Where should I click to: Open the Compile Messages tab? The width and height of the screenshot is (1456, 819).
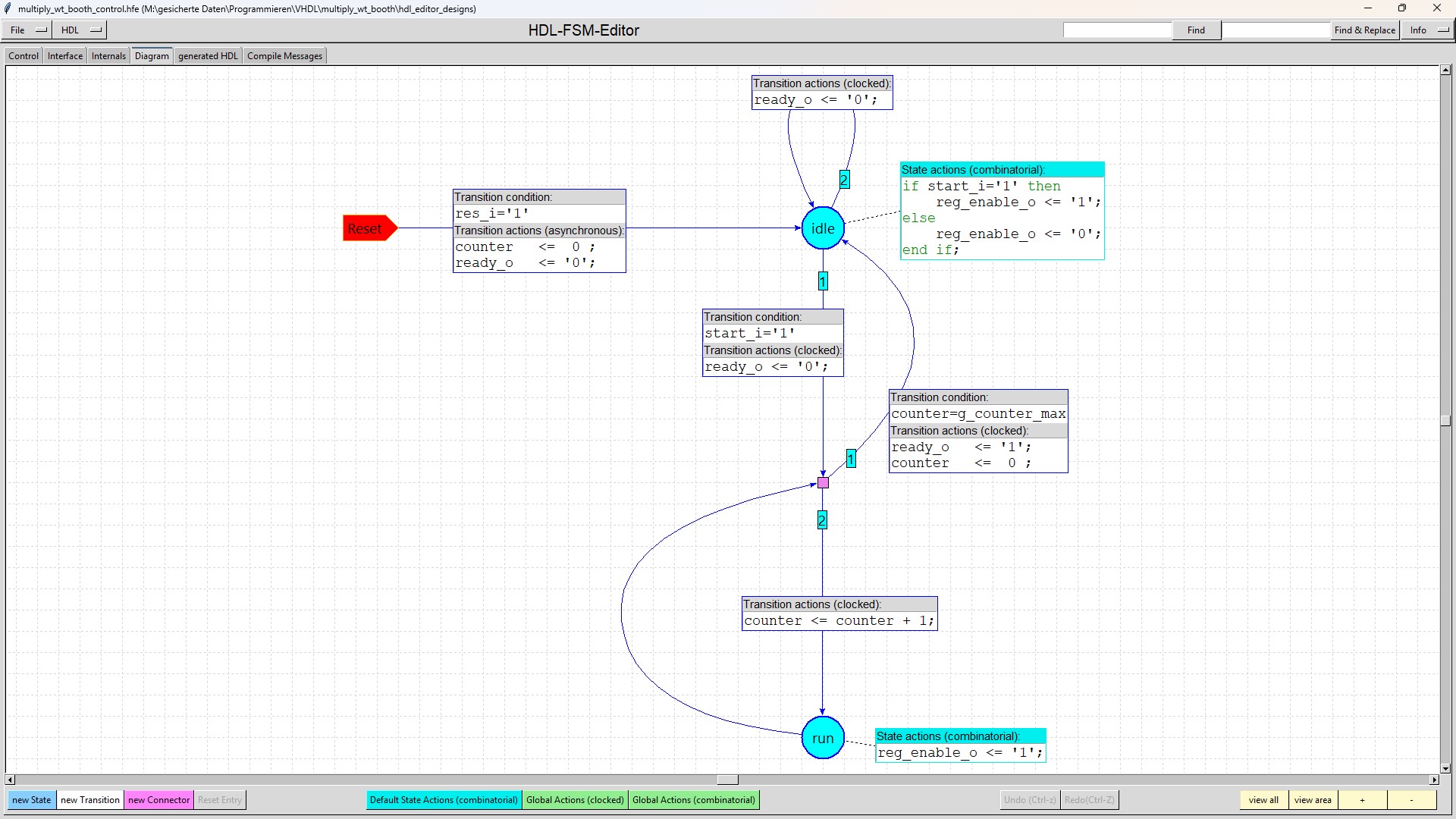[284, 56]
